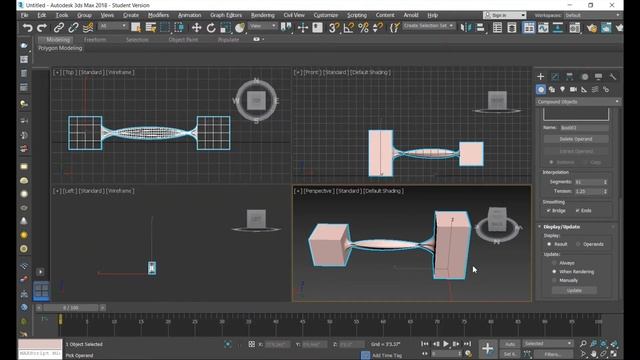Image resolution: width=640 pixels, height=360 pixels.
Task: Select the Geometry category icon
Action: pyautogui.click(x=541, y=89)
